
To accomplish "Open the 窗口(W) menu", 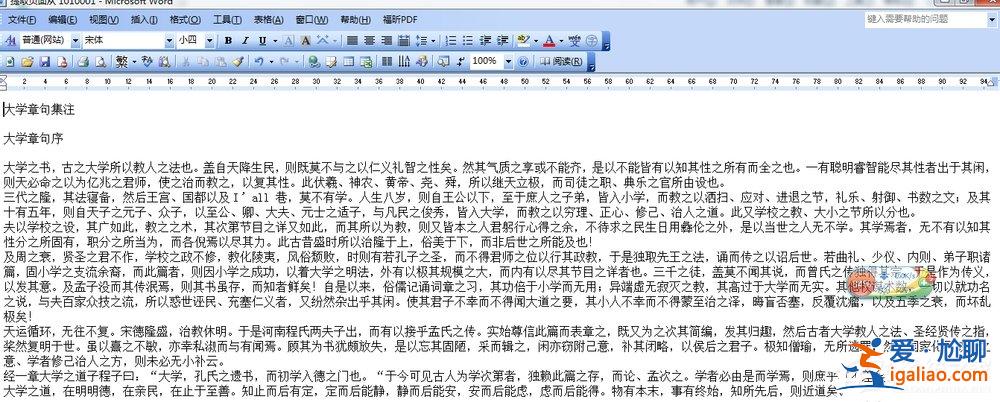I will tap(311, 20).
